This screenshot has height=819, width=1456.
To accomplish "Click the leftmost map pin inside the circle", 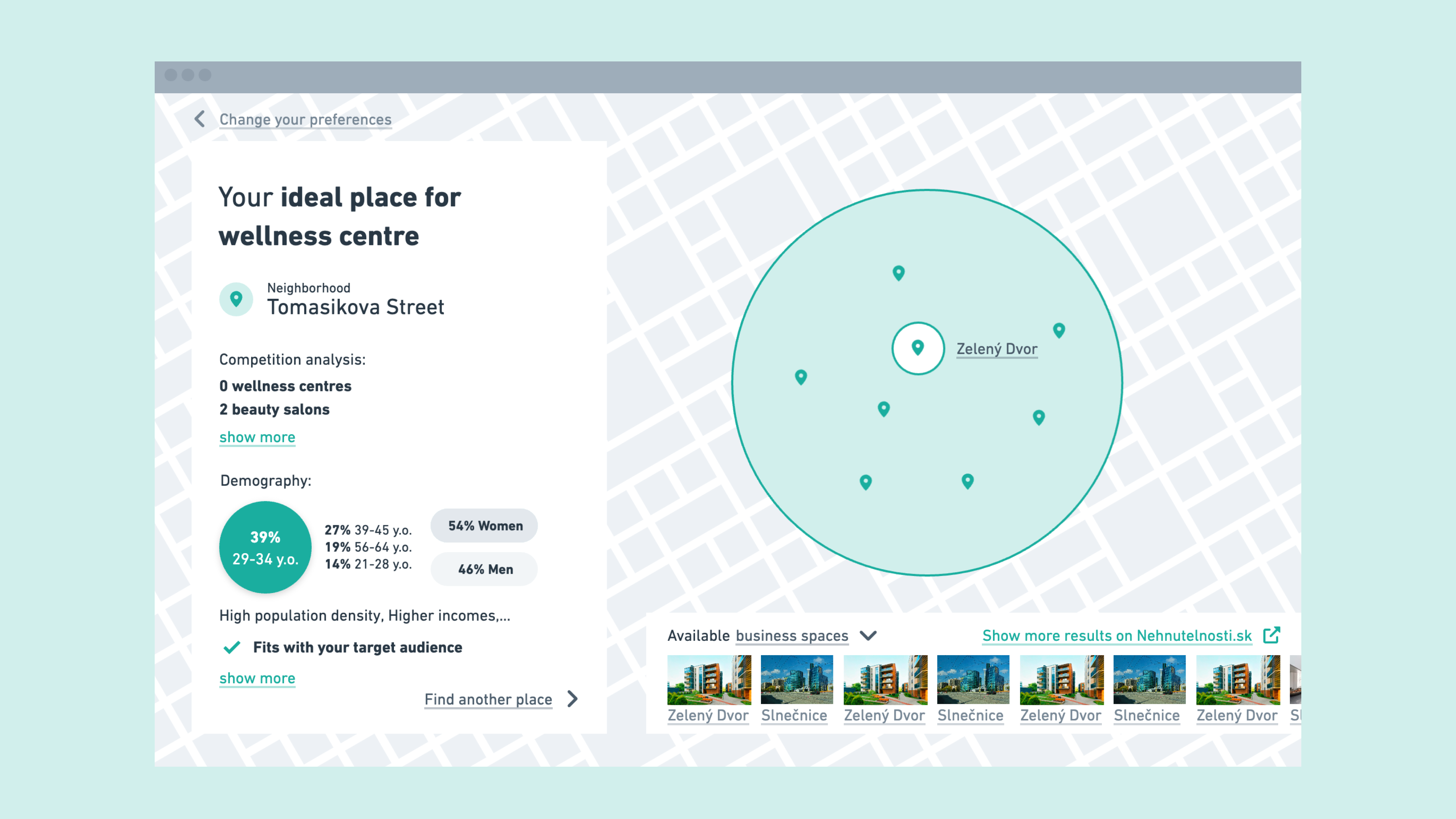I will pos(800,377).
